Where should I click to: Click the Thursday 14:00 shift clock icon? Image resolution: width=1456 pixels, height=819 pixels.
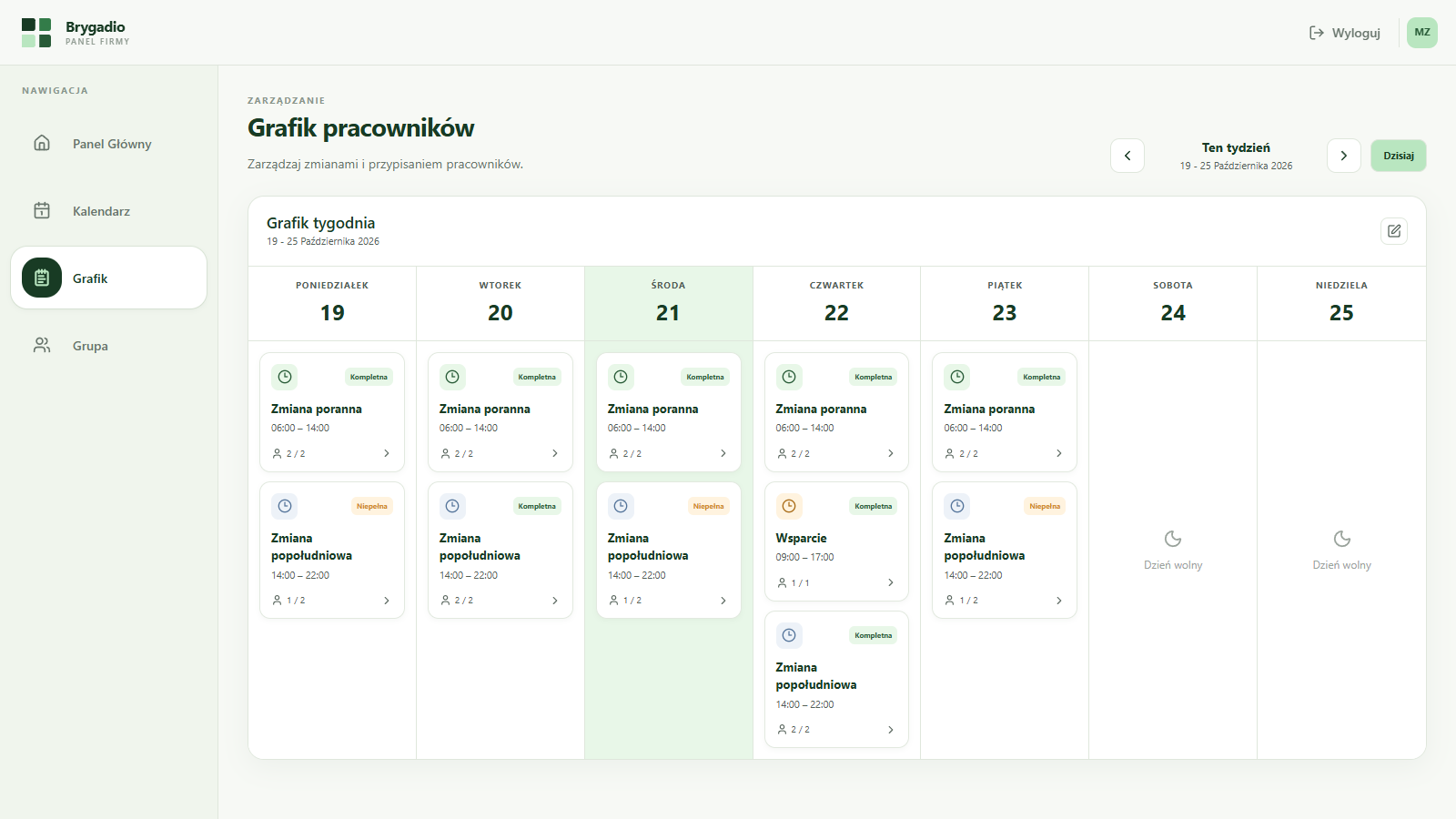(x=789, y=635)
